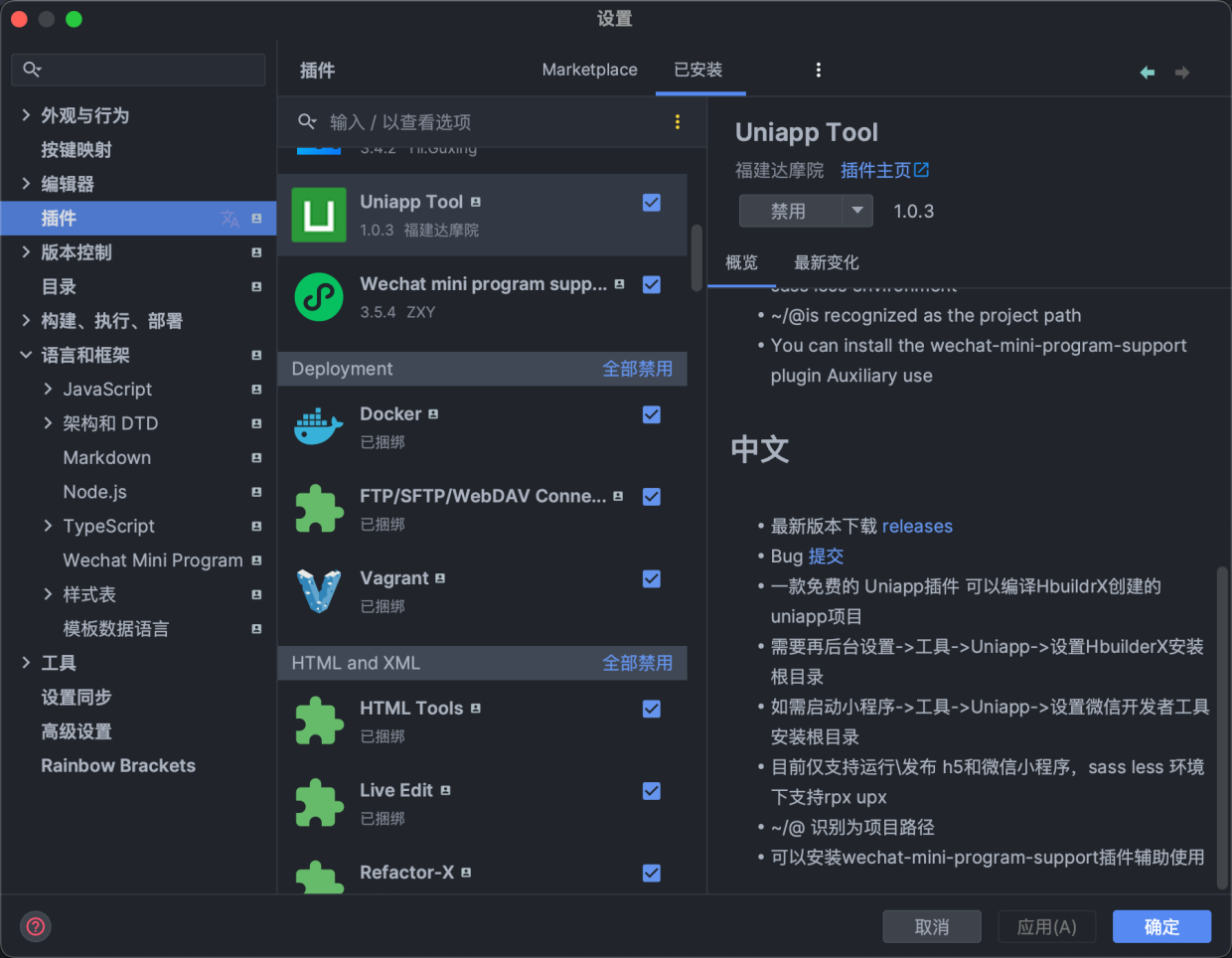Disable the Live Edit plugin checkbox
1232x958 pixels.
[x=652, y=791]
